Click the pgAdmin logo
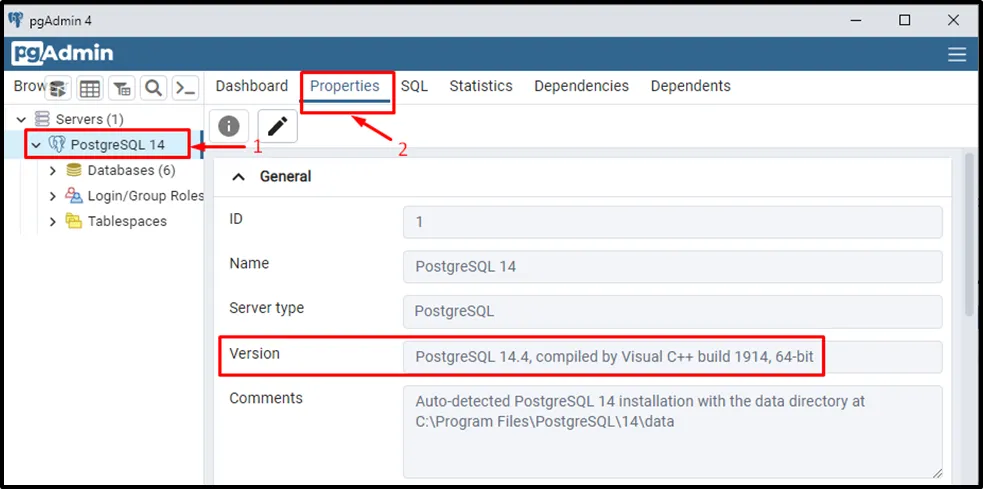The image size is (983, 489). (62, 54)
